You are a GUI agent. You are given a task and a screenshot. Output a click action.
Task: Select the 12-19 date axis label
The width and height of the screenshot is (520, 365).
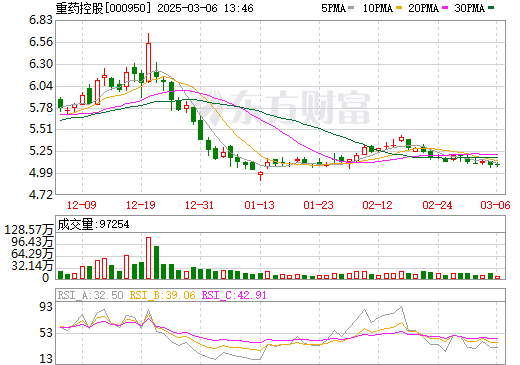[x=141, y=205]
